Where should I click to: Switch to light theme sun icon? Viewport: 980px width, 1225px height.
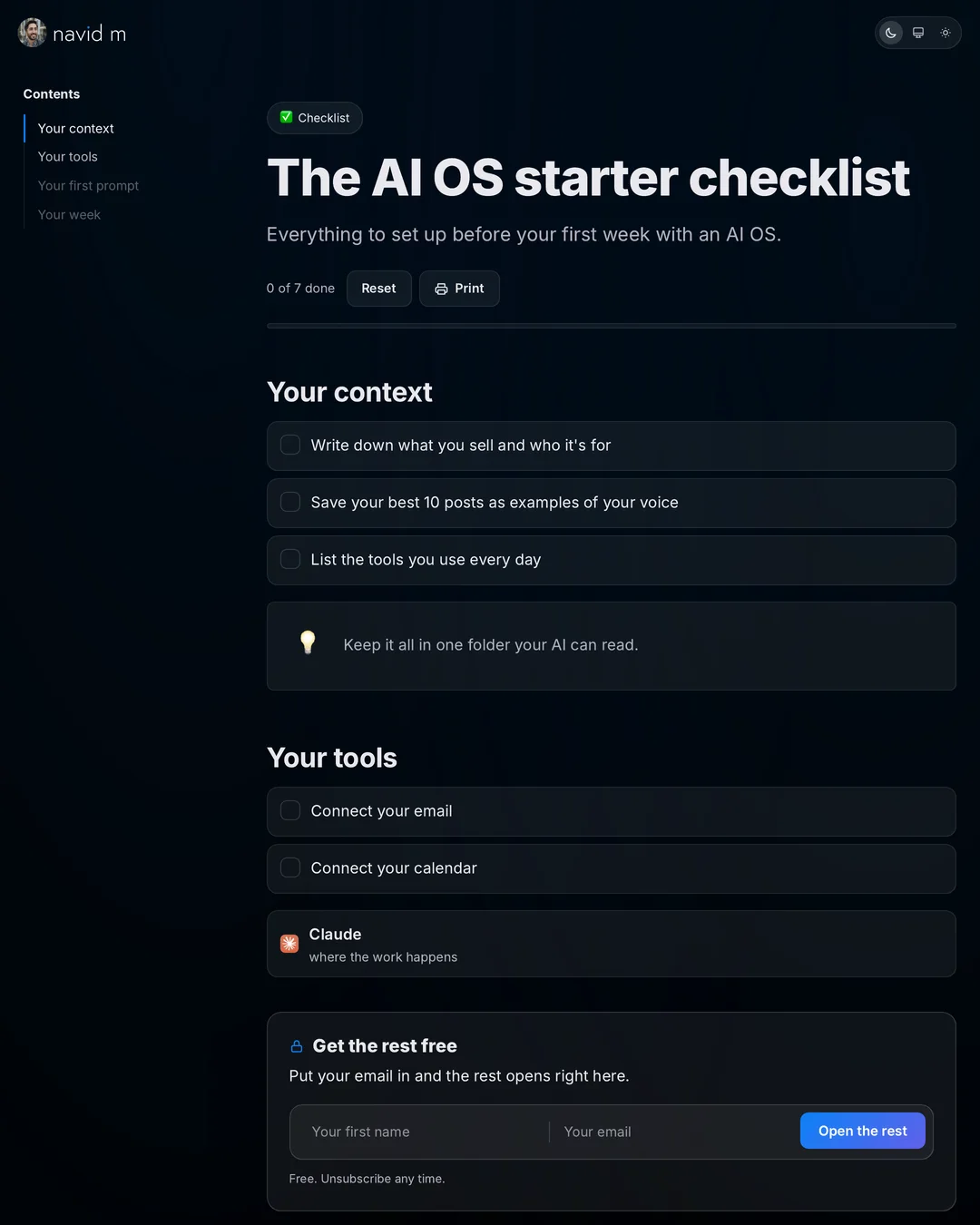[946, 33]
